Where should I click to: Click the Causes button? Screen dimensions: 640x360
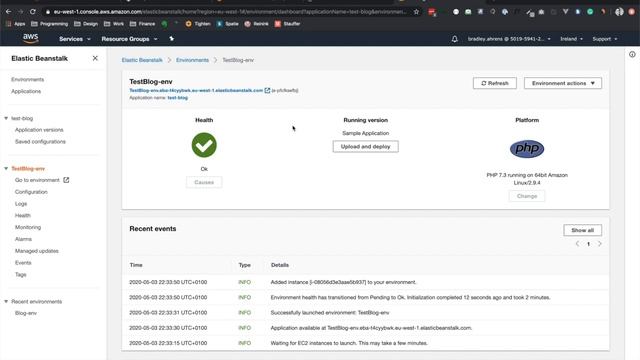(x=204, y=182)
